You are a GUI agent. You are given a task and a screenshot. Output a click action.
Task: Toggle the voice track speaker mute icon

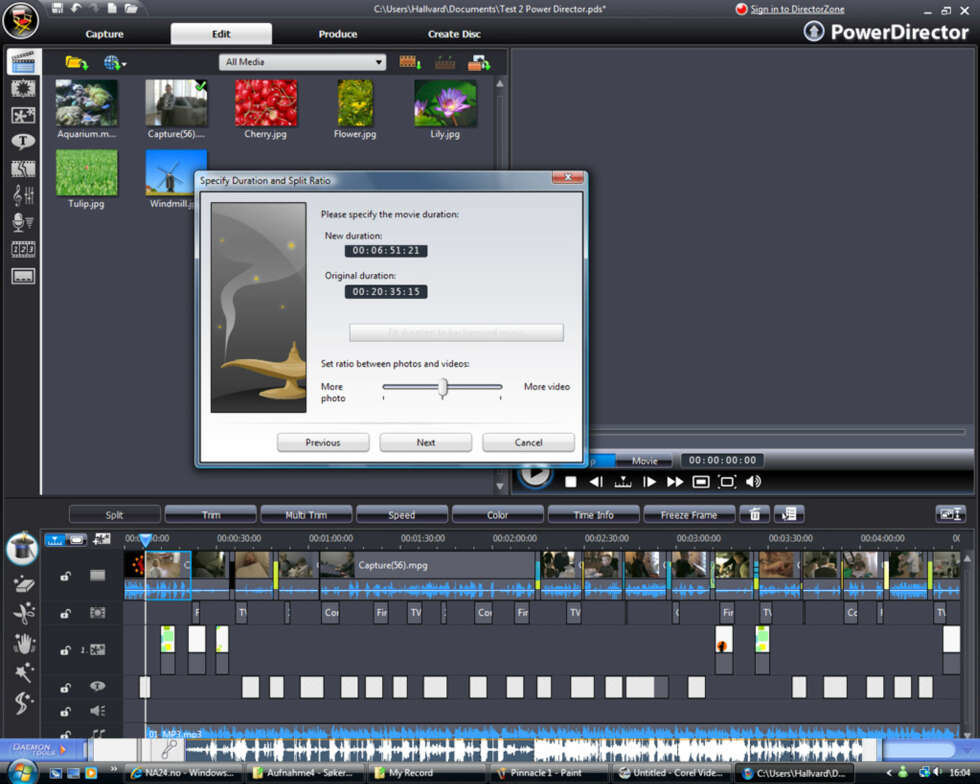(97, 711)
